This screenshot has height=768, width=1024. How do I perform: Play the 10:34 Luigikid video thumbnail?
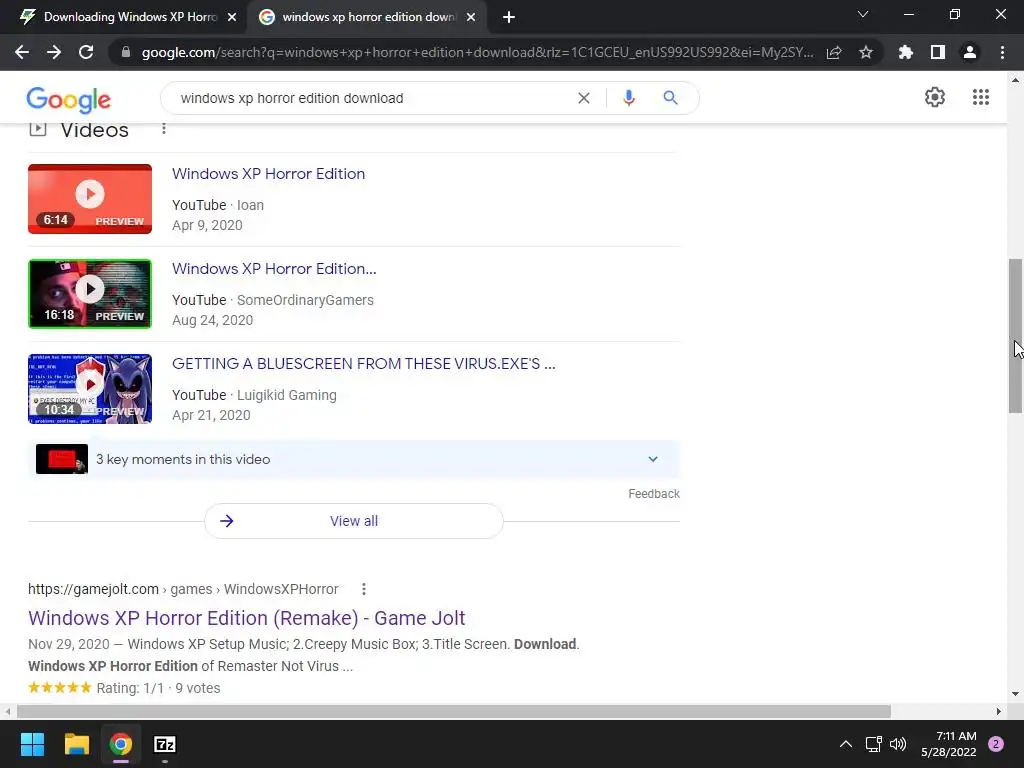click(90, 389)
